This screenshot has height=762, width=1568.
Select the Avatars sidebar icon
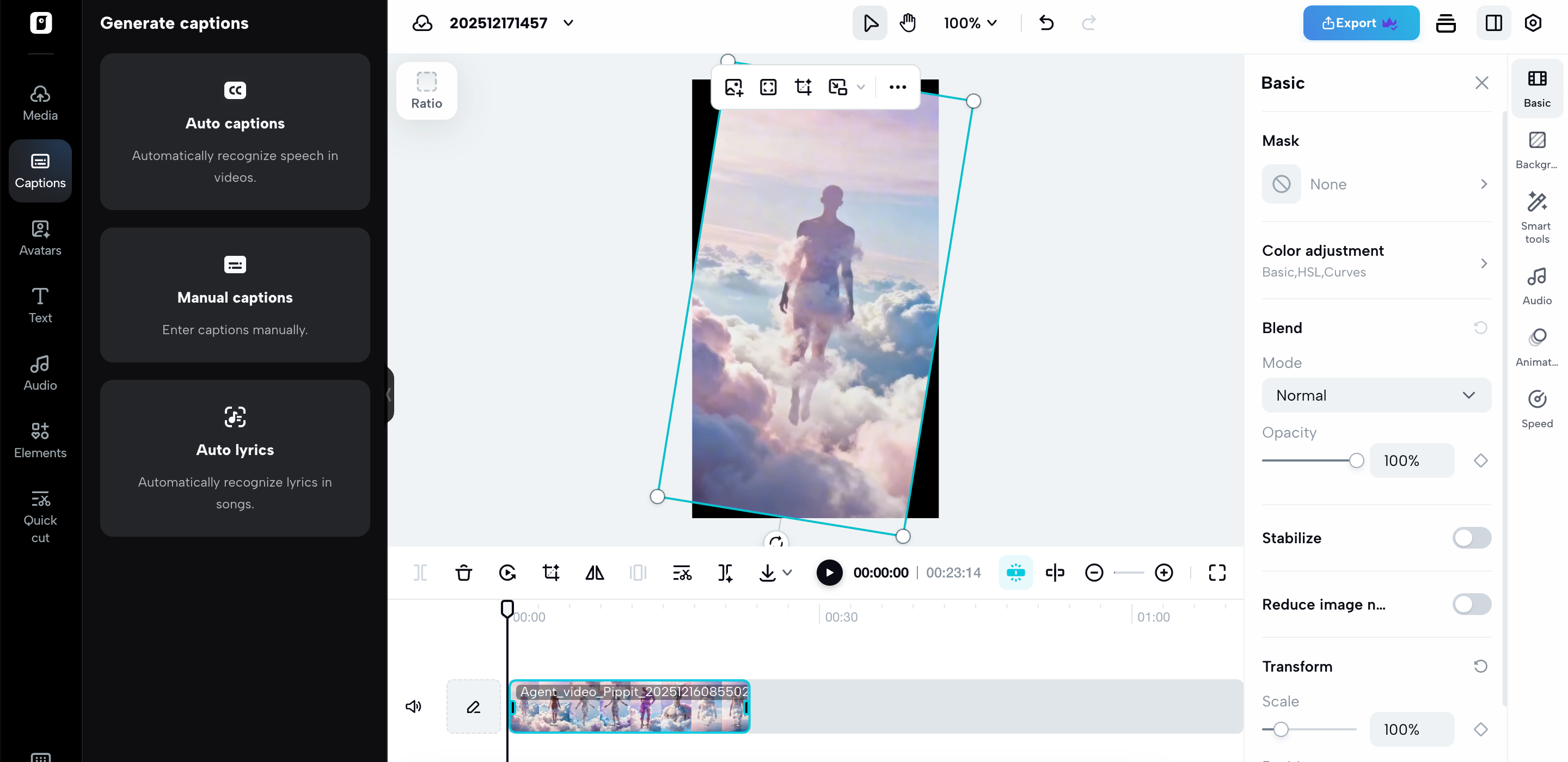click(40, 238)
